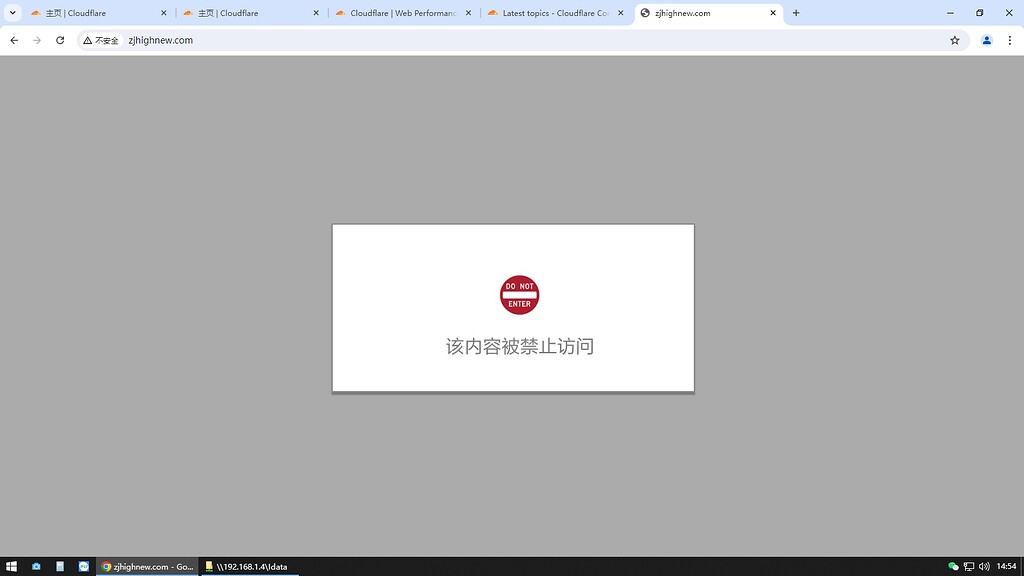This screenshot has height=576, width=1024.
Task: Click the network status tray icon
Action: (x=969, y=566)
